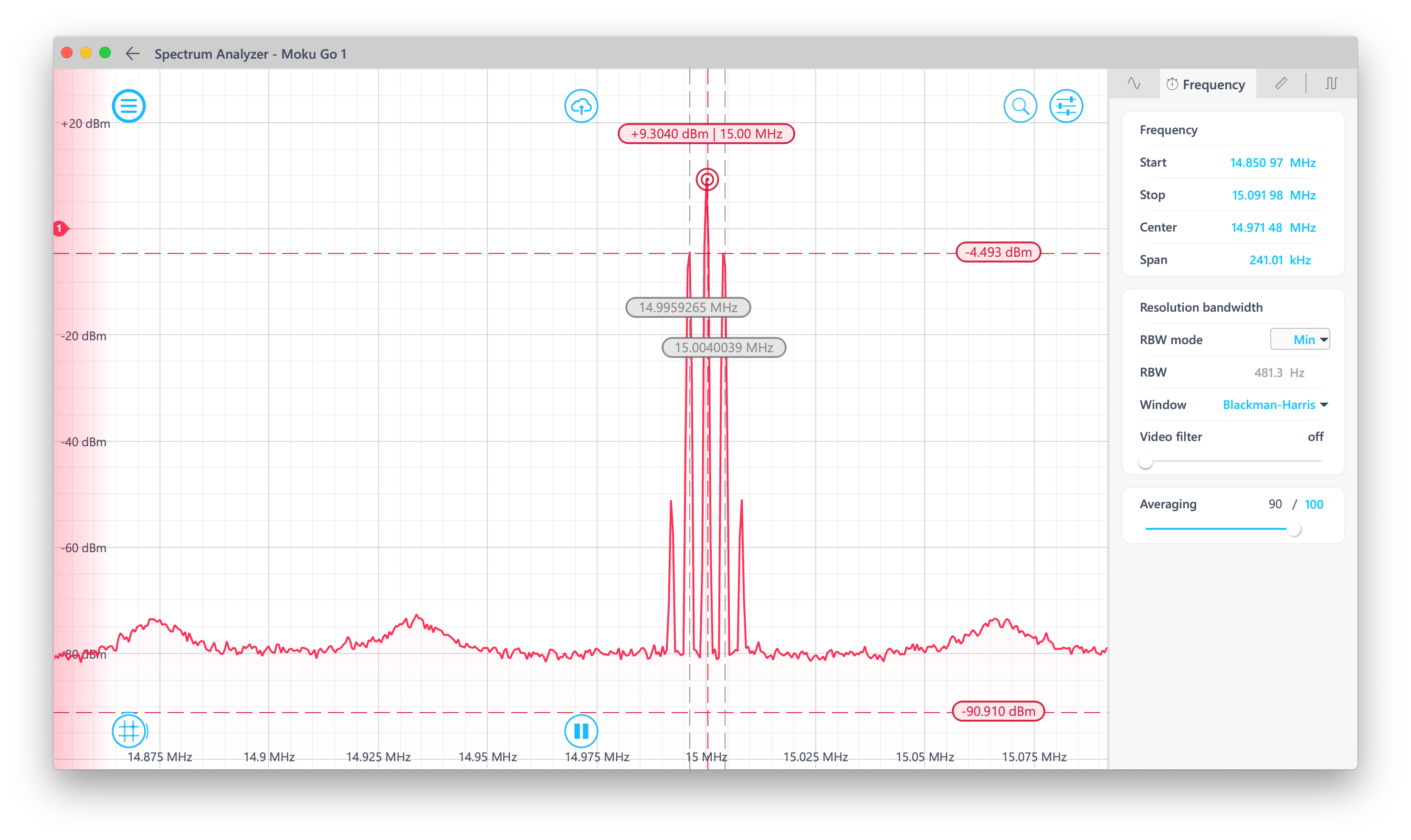The image size is (1411, 840).
Task: Click the Averaging slider handle
Action: (x=1294, y=529)
